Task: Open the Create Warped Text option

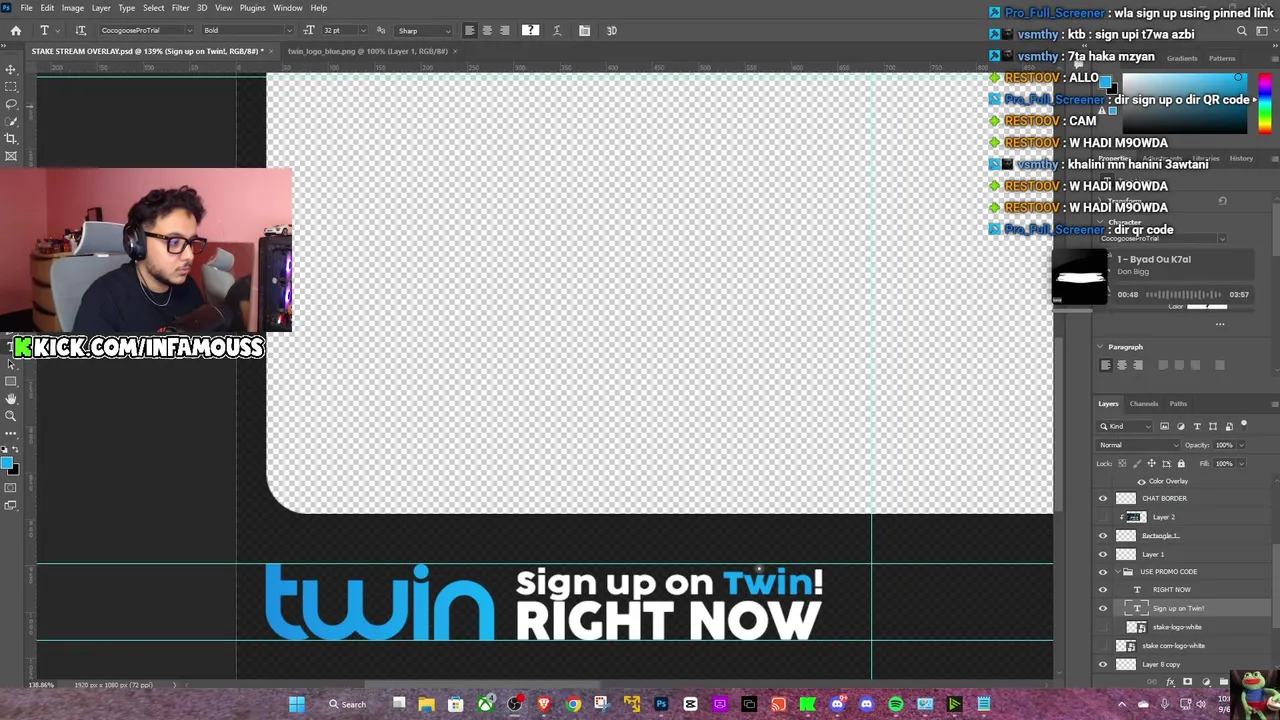Action: 557,31
